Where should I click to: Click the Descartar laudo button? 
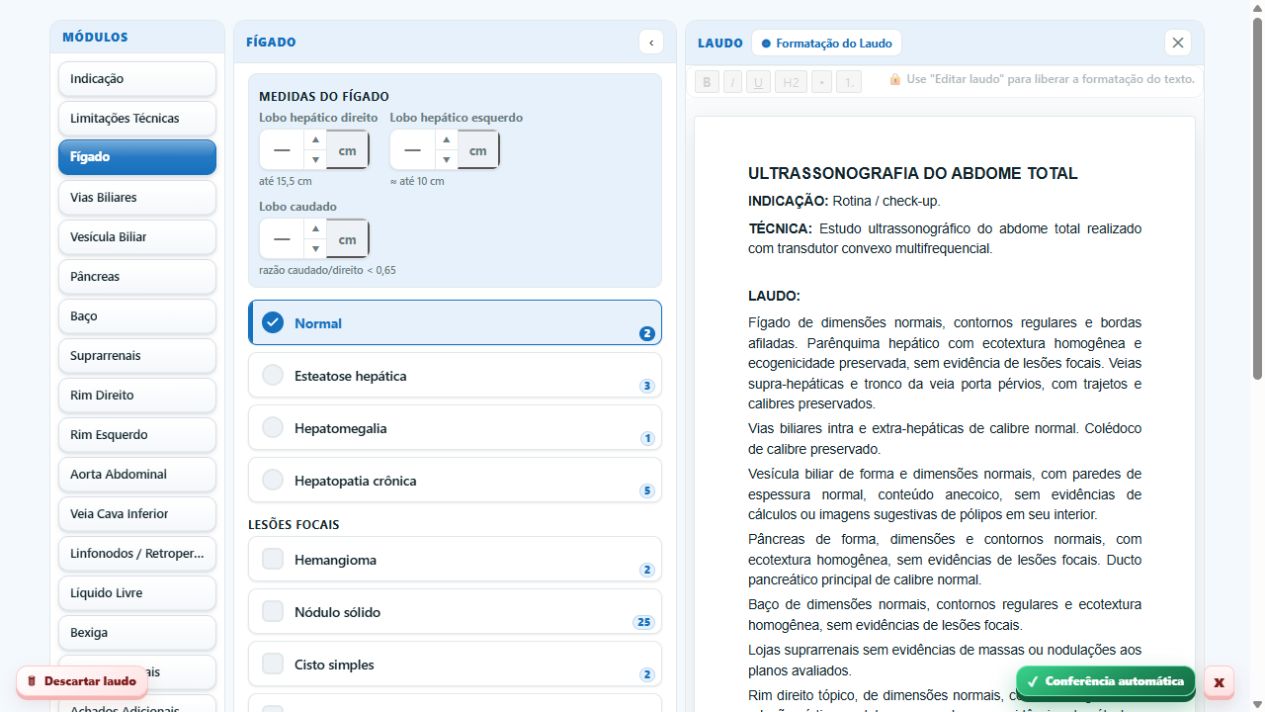[82, 682]
